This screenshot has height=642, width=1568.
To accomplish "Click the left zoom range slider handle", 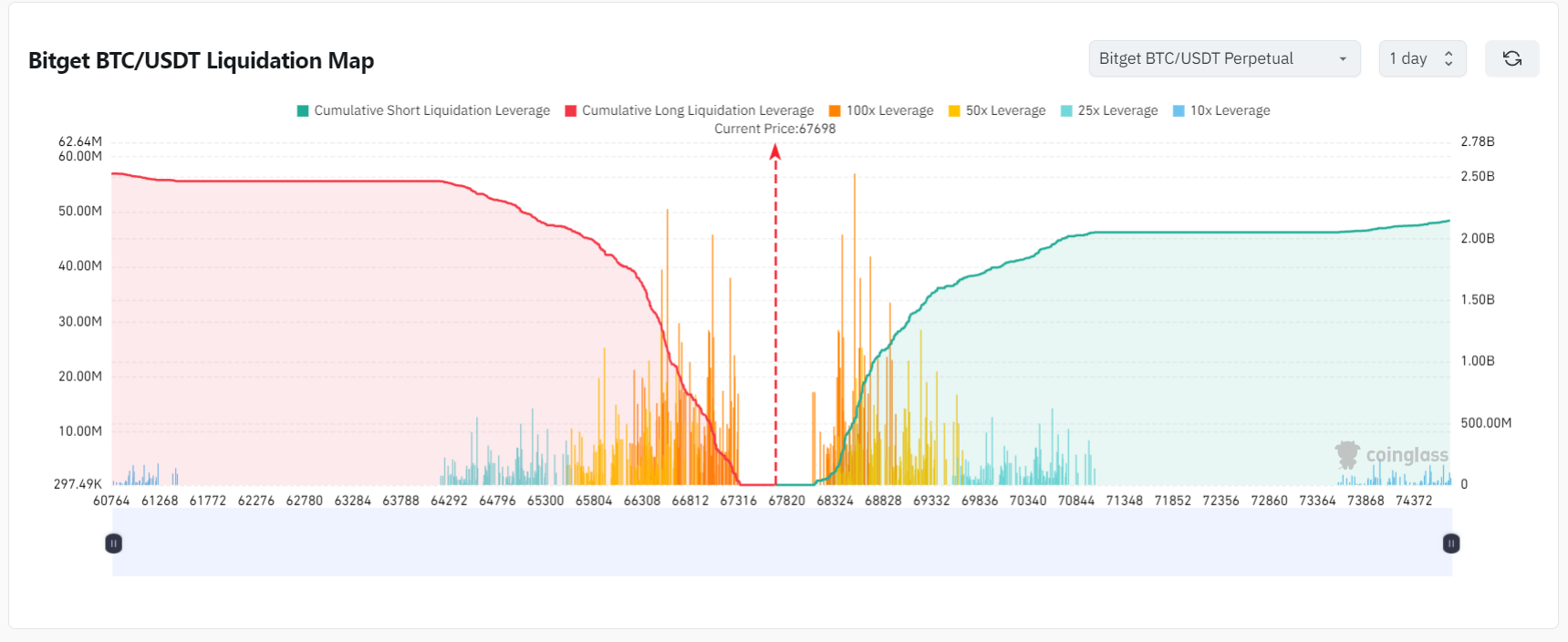I will 113,544.
